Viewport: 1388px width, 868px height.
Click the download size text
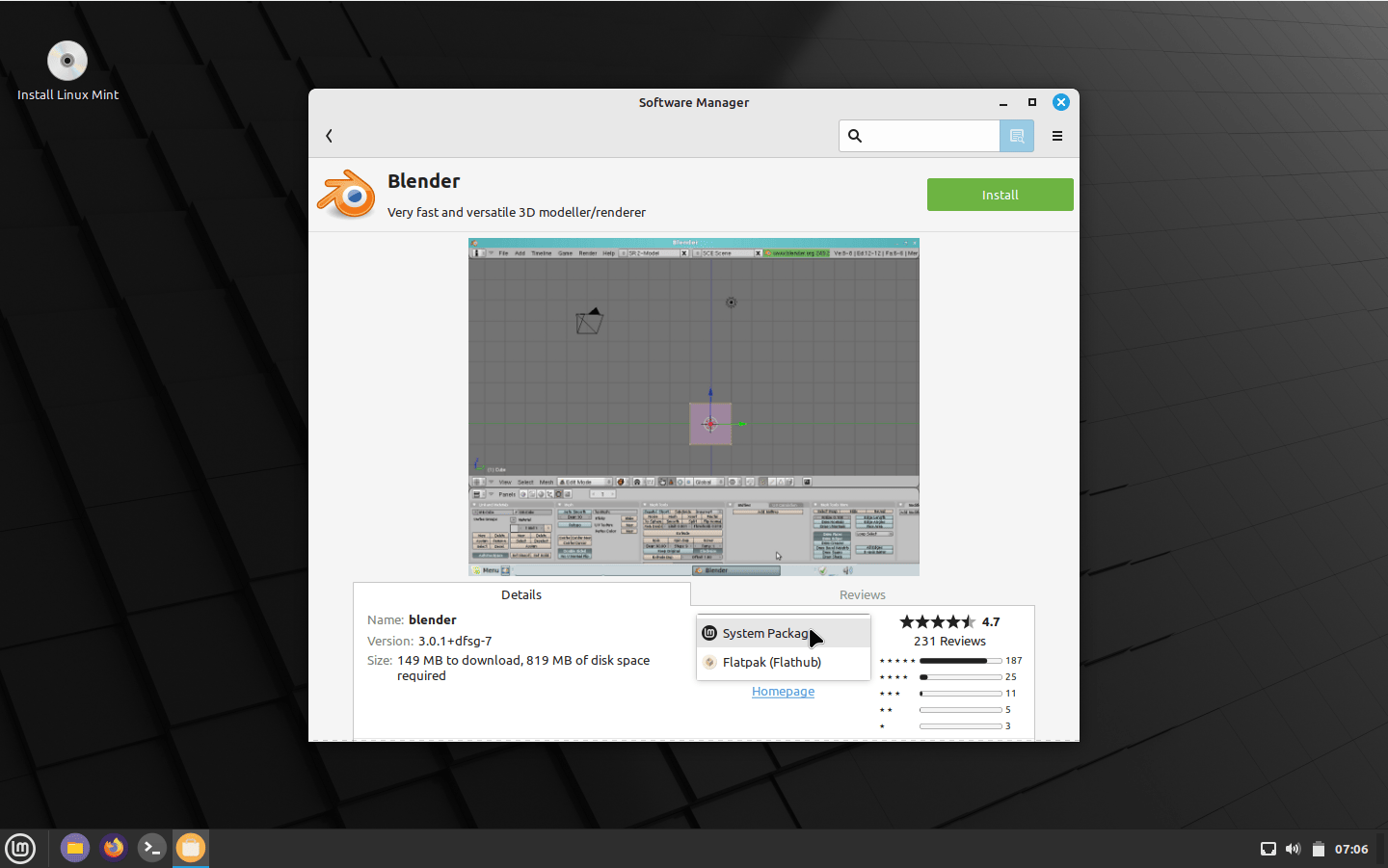click(523, 668)
